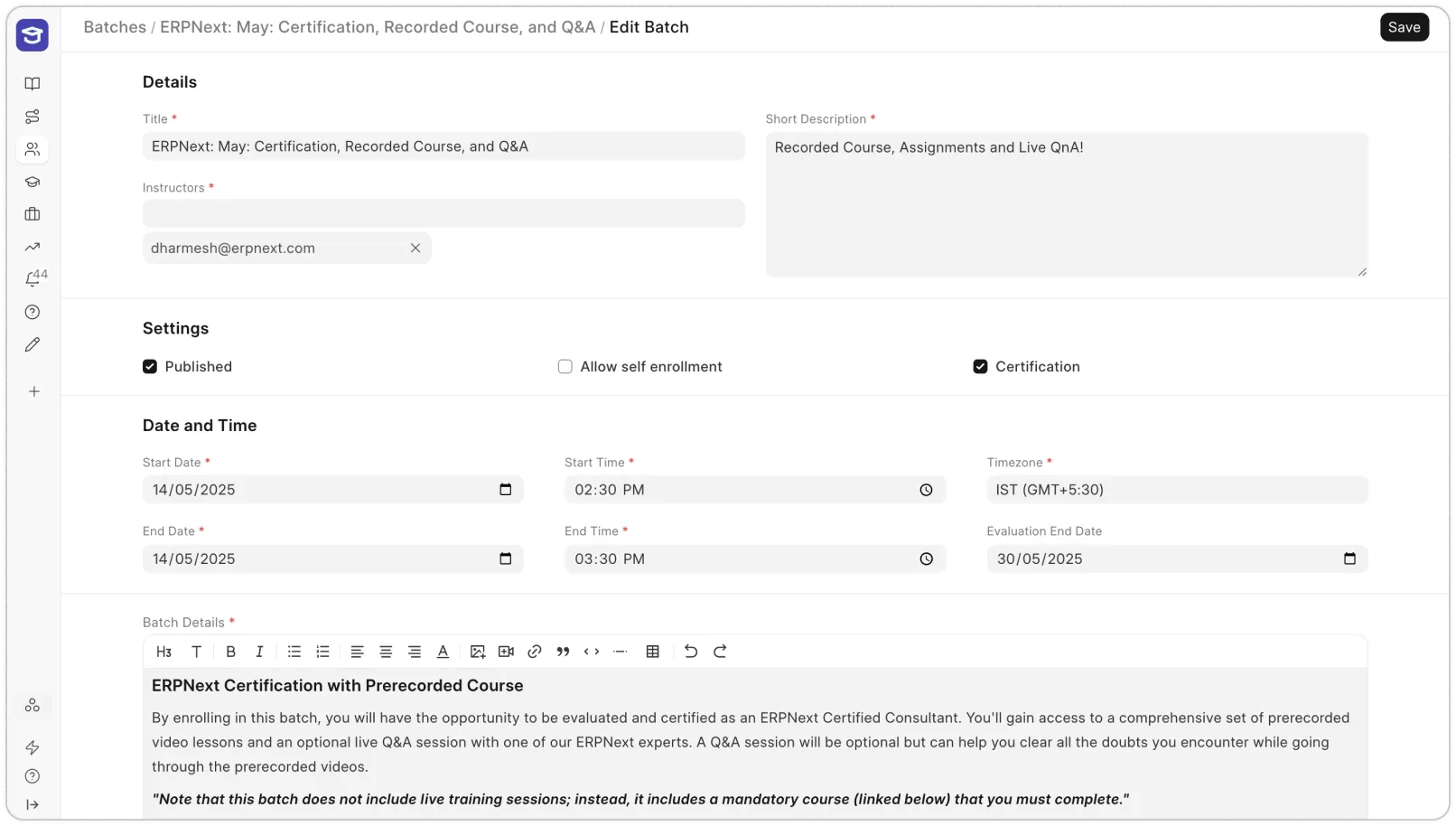Insert image via editor toolbar
The image size is (1456, 826).
[x=478, y=652]
